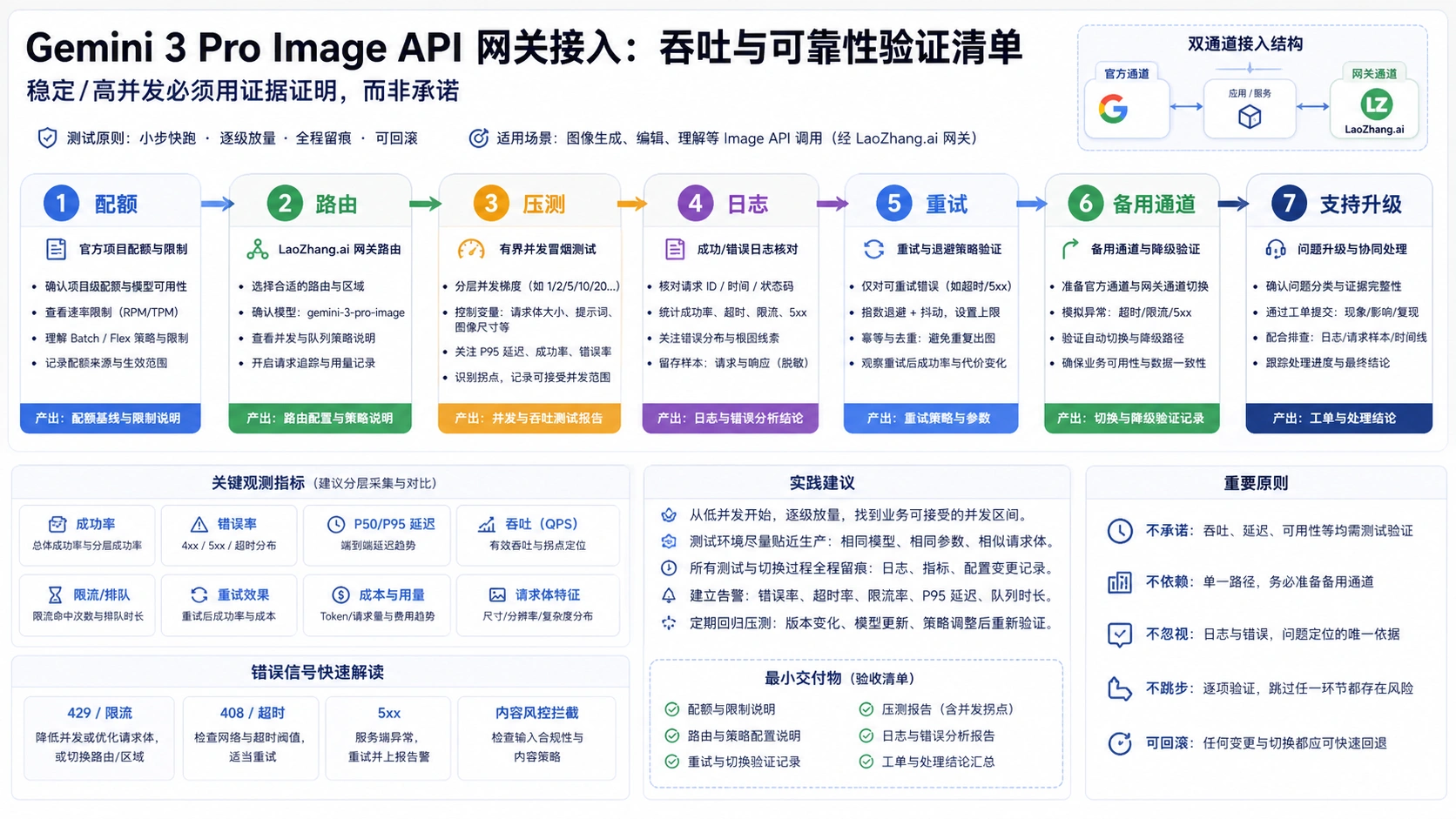This screenshot has height=819, width=1456.
Task: Click the cube icon under 应用/服务
Action: [1250, 117]
